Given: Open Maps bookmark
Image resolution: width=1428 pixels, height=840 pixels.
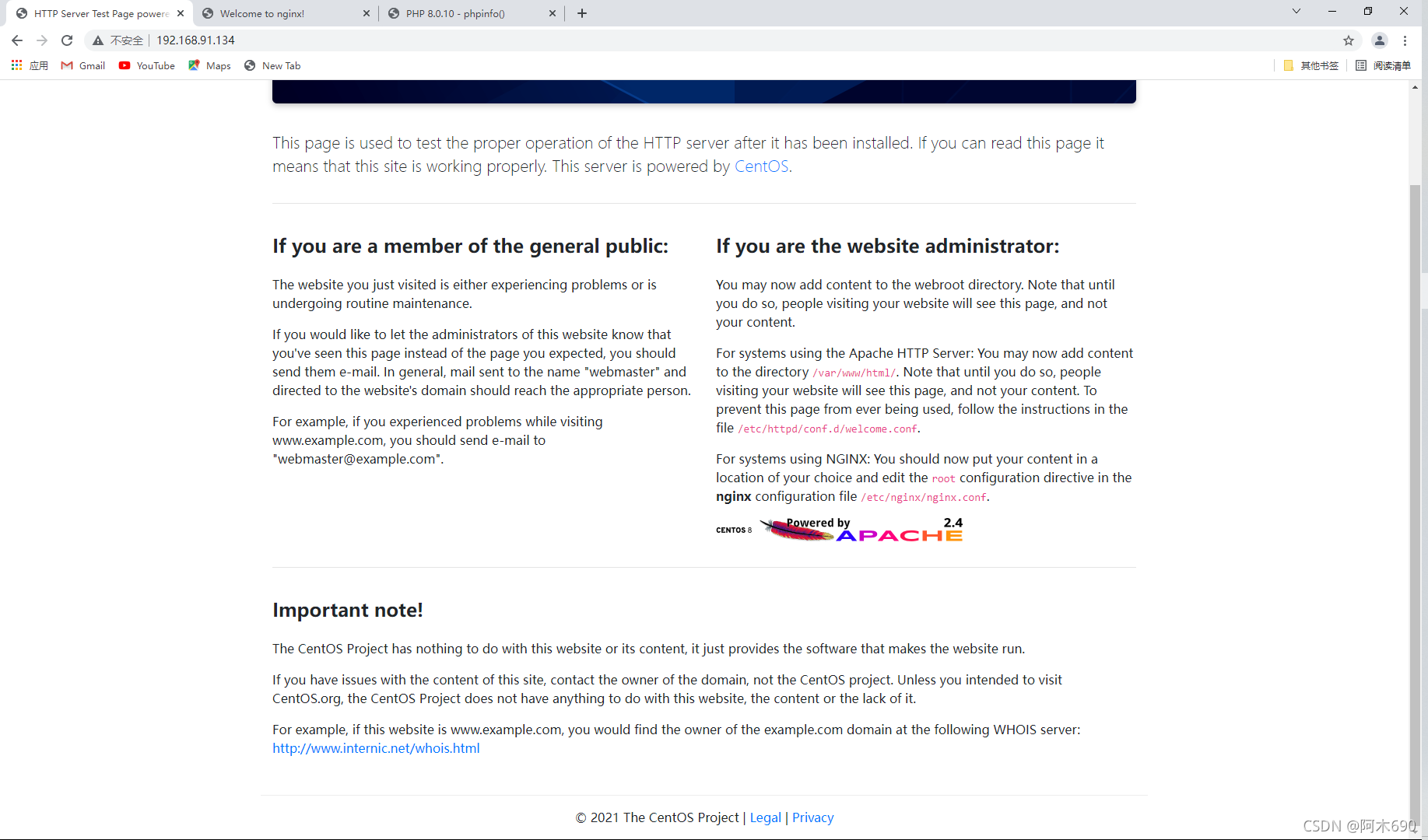Looking at the screenshot, I should tap(209, 65).
